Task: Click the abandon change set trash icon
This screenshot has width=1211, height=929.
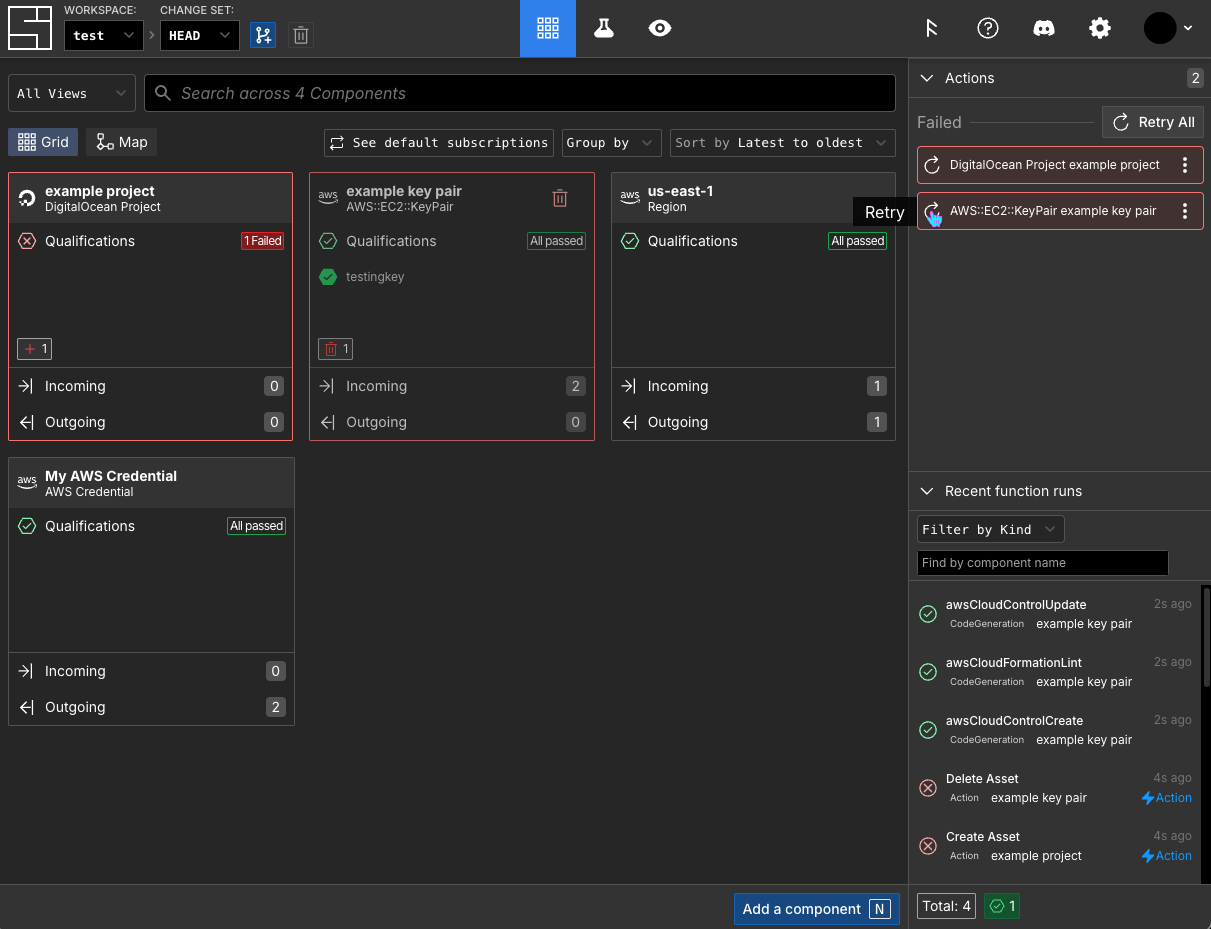Action: (x=301, y=35)
